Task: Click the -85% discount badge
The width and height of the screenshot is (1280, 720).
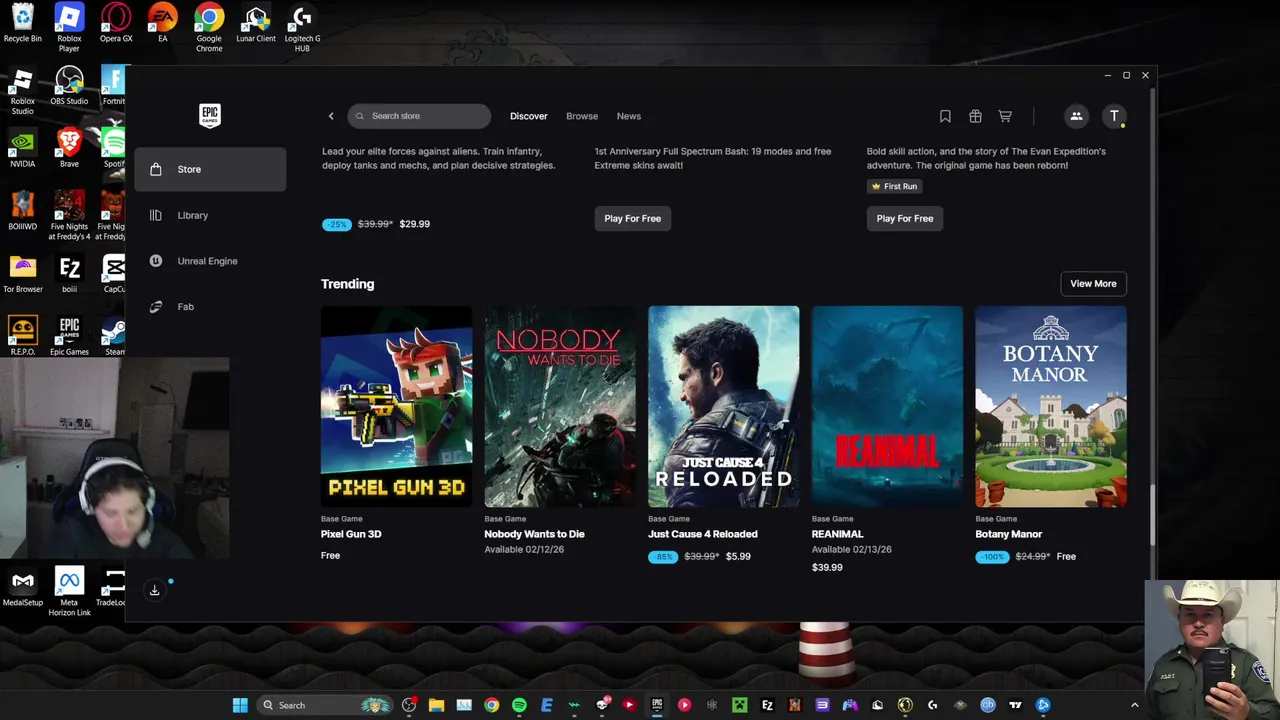Action: 663,557
